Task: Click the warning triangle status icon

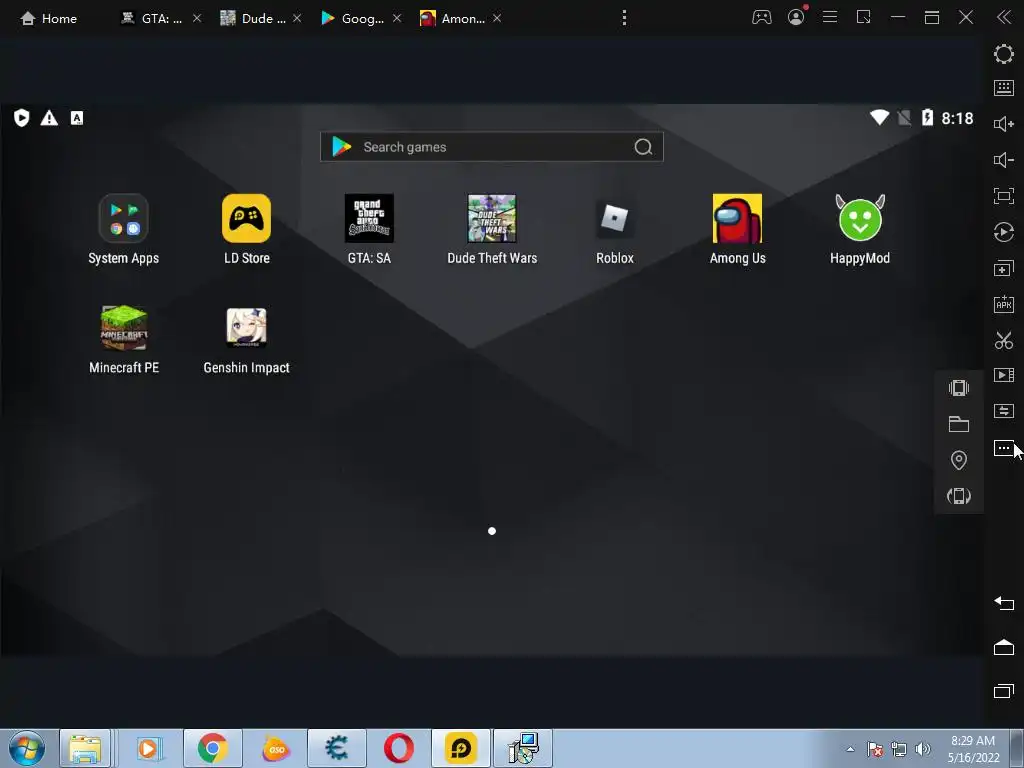Action: click(x=49, y=118)
